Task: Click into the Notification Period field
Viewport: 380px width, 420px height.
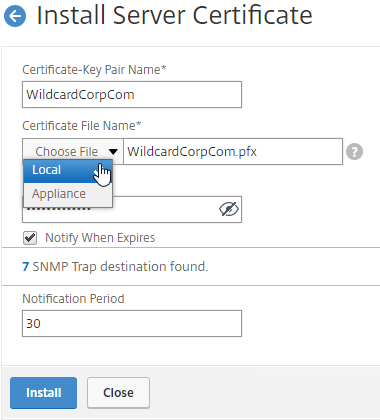Action: point(132,323)
